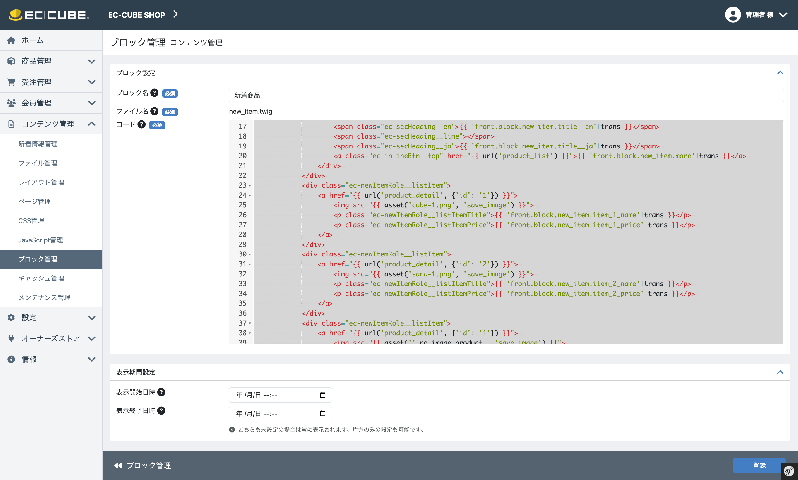
Task: Click the help icon beside 表示終了日時
Action: 161,411
